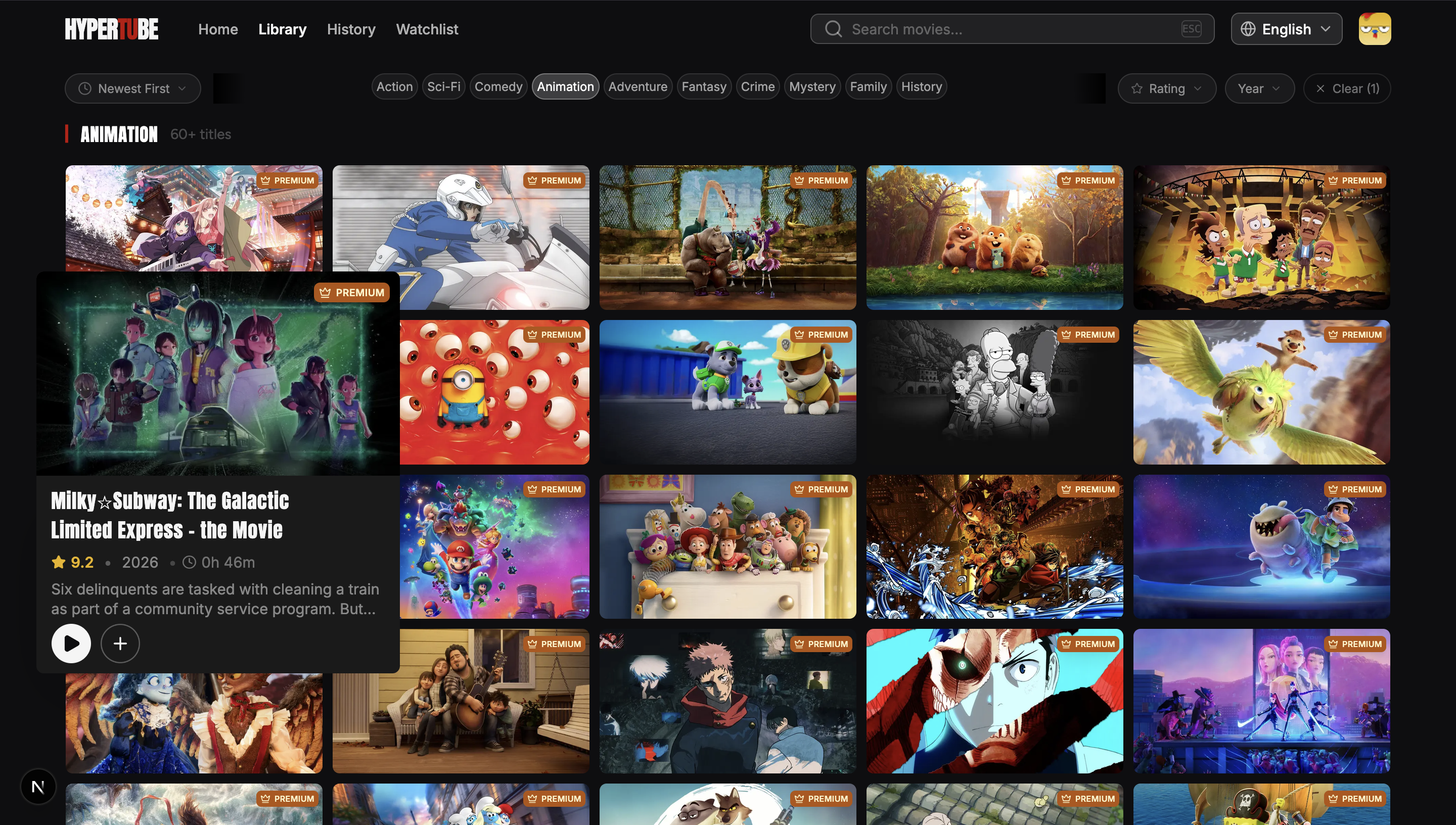Click Premium badge on the Minions thumbnail
The width and height of the screenshot is (1456, 825).
point(554,335)
